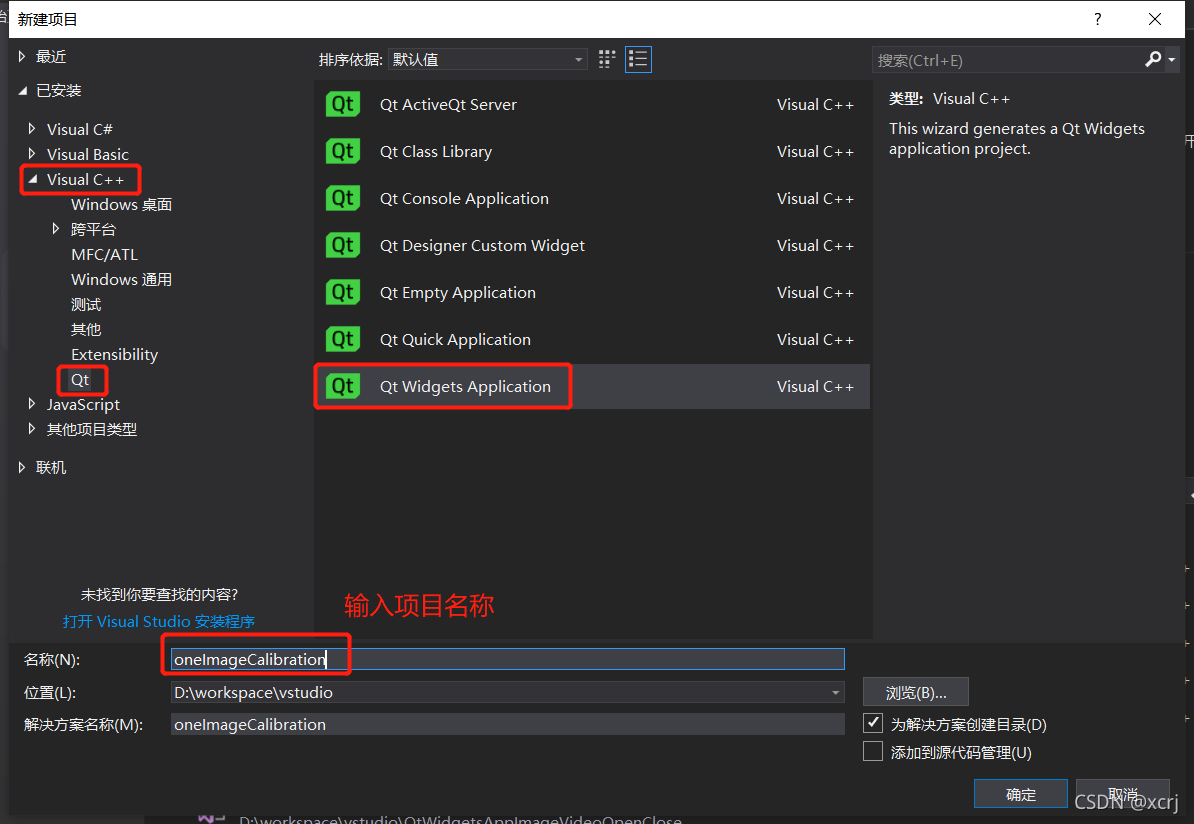Select Qt Empty Application template
This screenshot has height=824, width=1194.
[592, 292]
